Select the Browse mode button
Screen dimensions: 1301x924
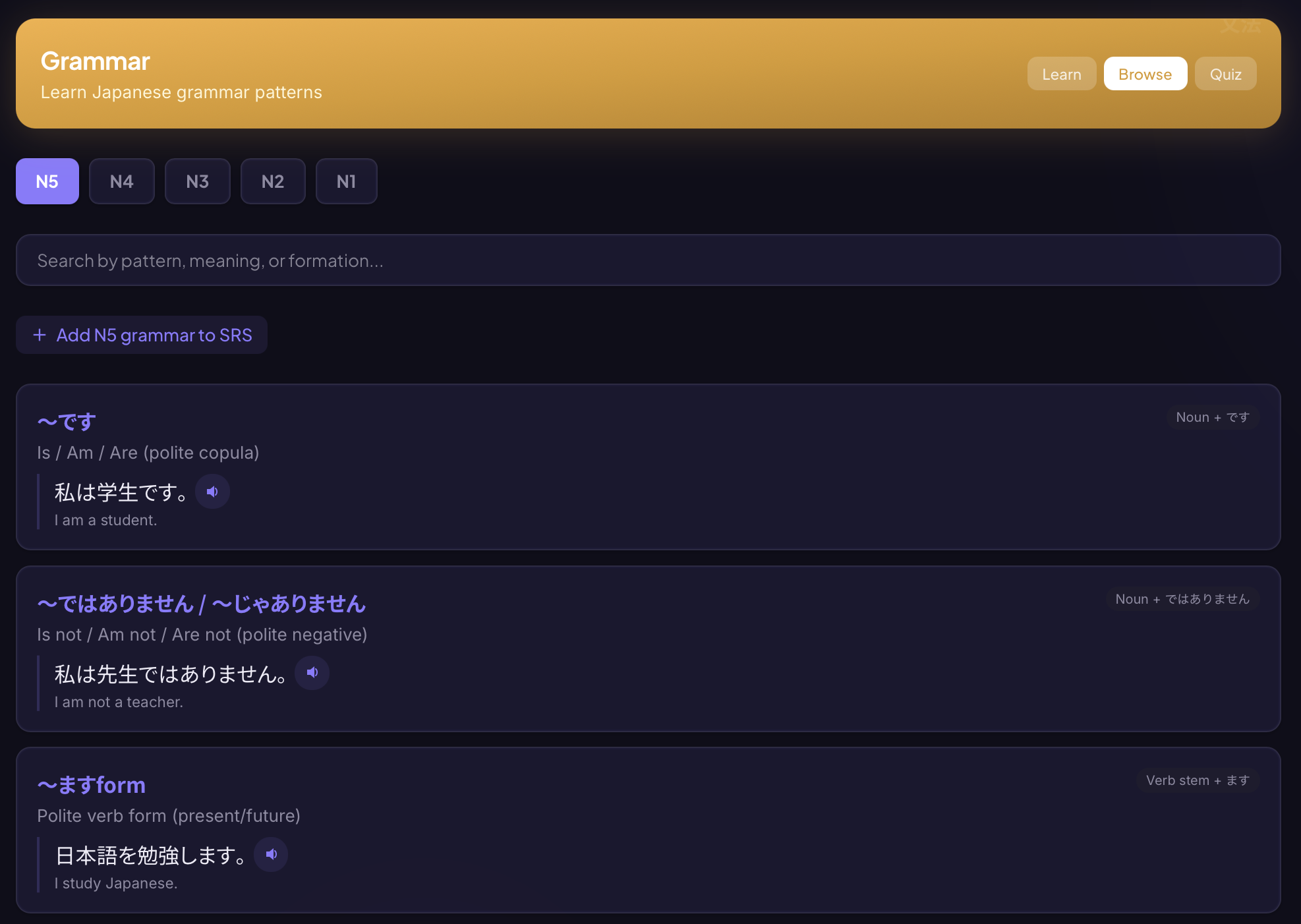1145,74
